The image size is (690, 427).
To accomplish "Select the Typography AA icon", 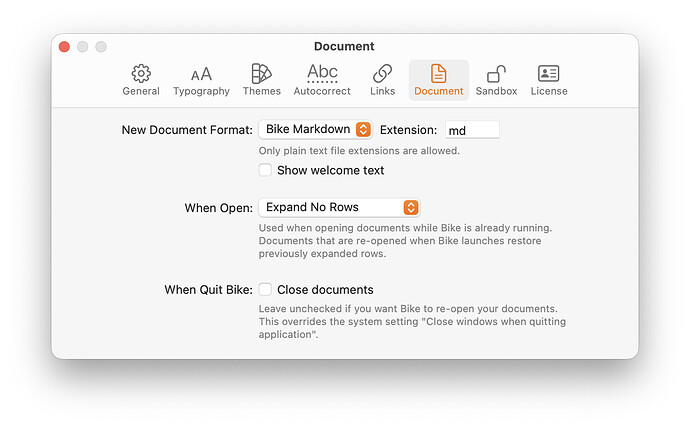I will [x=201, y=74].
